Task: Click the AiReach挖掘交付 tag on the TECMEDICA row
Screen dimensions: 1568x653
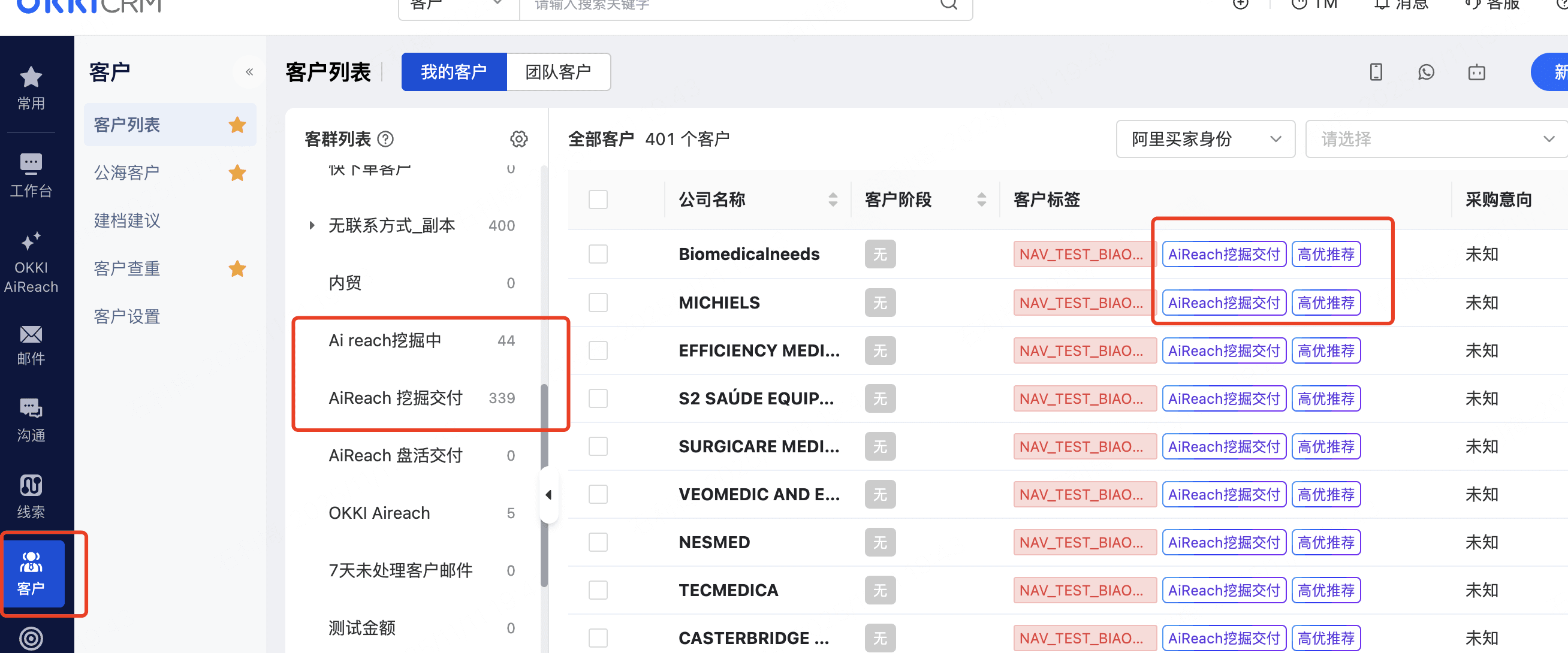Action: point(1223,590)
